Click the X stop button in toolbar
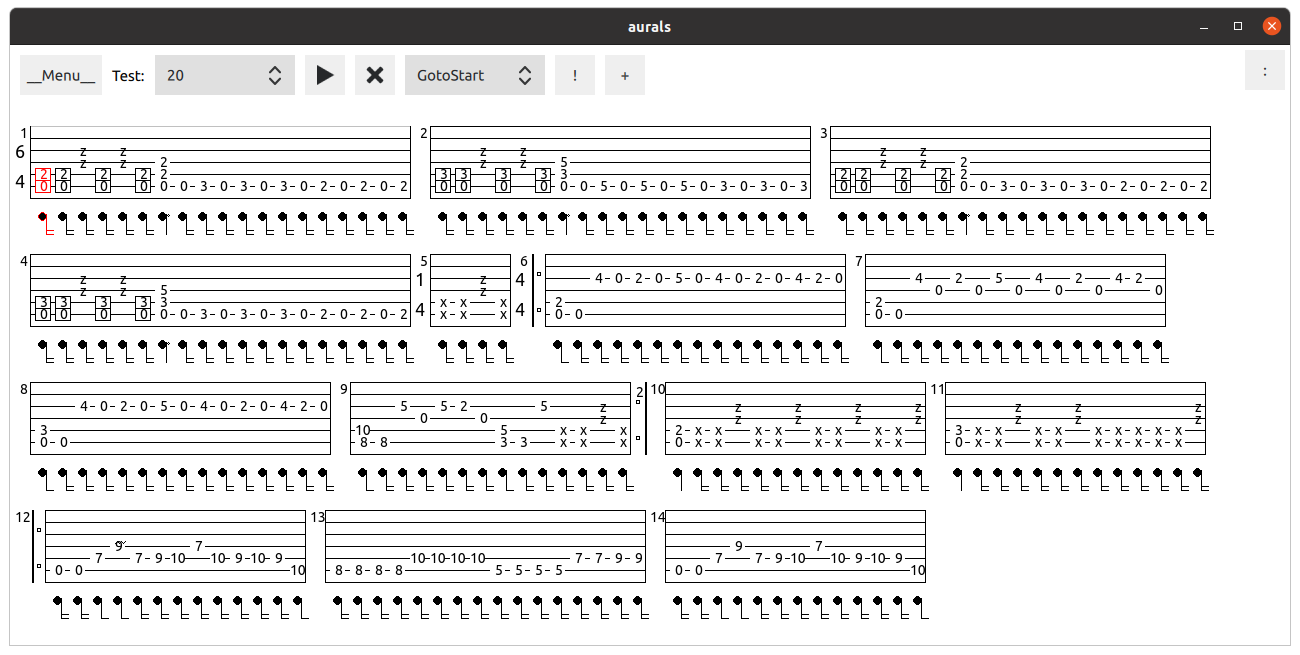The width and height of the screenshot is (1300, 655). tap(375, 75)
